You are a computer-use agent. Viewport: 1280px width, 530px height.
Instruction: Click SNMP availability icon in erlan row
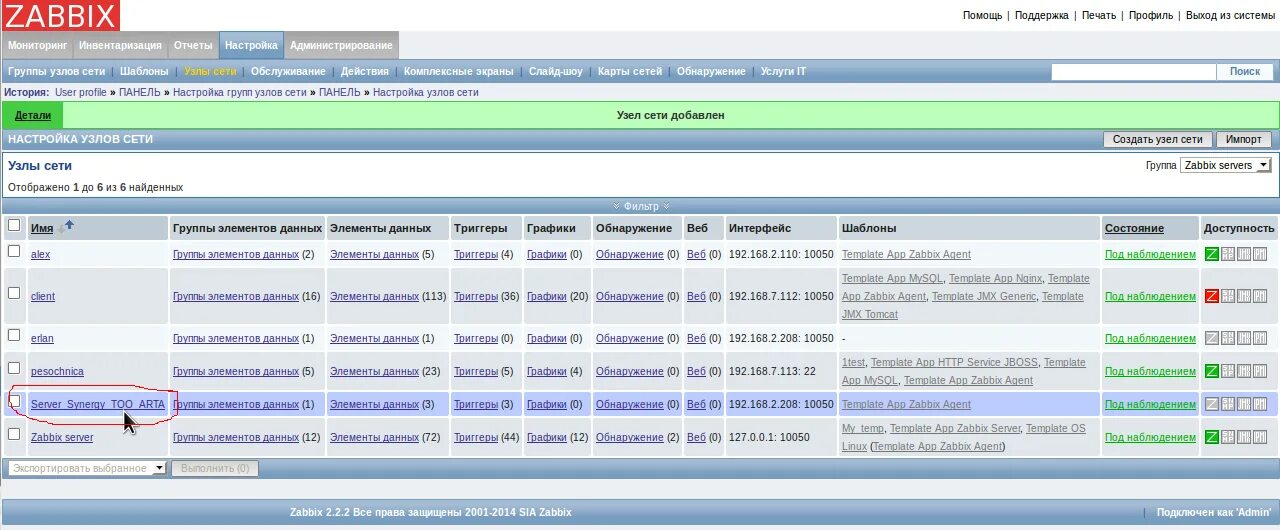tap(1228, 338)
